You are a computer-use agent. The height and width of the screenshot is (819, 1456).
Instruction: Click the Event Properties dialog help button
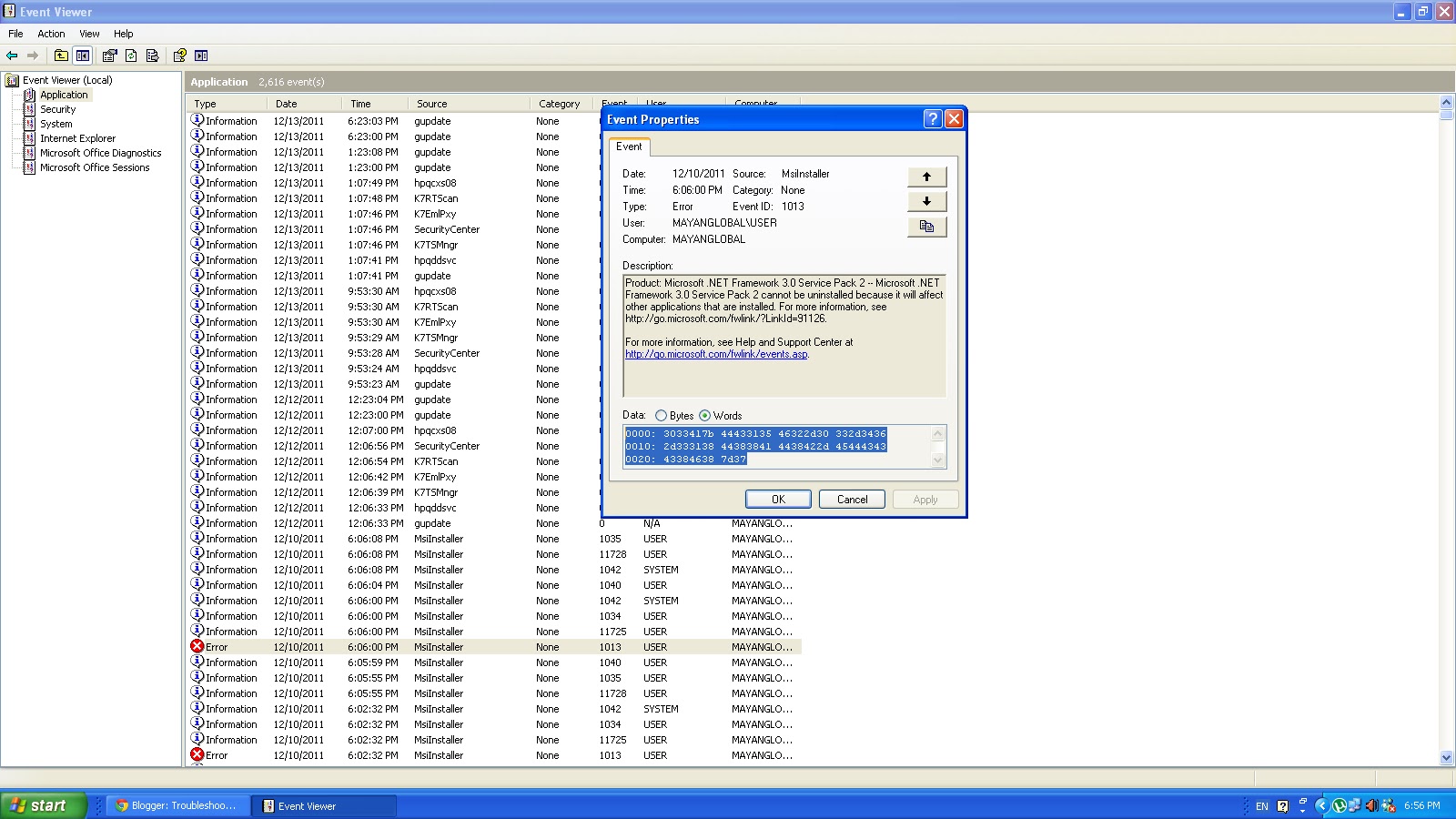click(x=933, y=119)
